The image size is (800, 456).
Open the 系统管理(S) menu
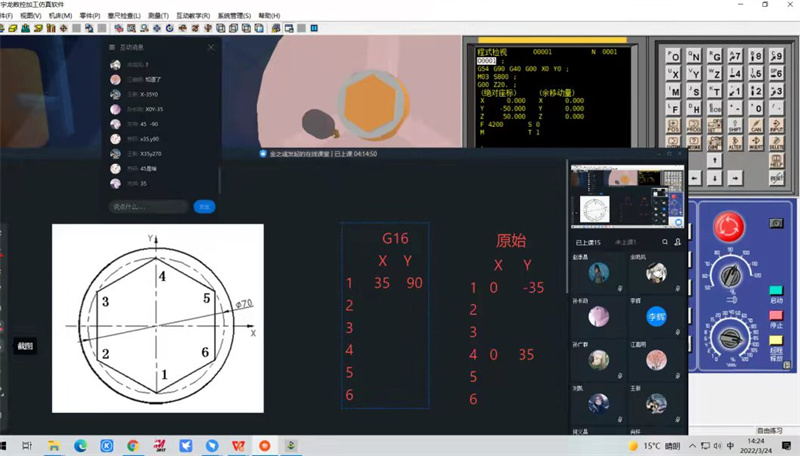[234, 15]
